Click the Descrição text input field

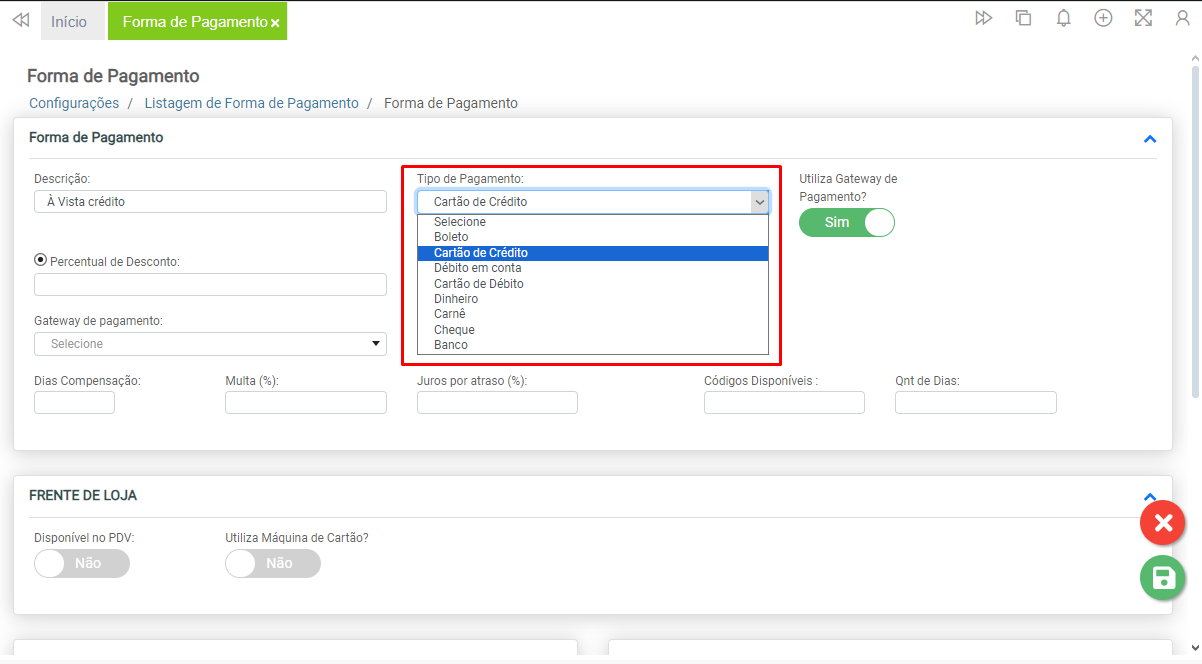[x=210, y=202]
